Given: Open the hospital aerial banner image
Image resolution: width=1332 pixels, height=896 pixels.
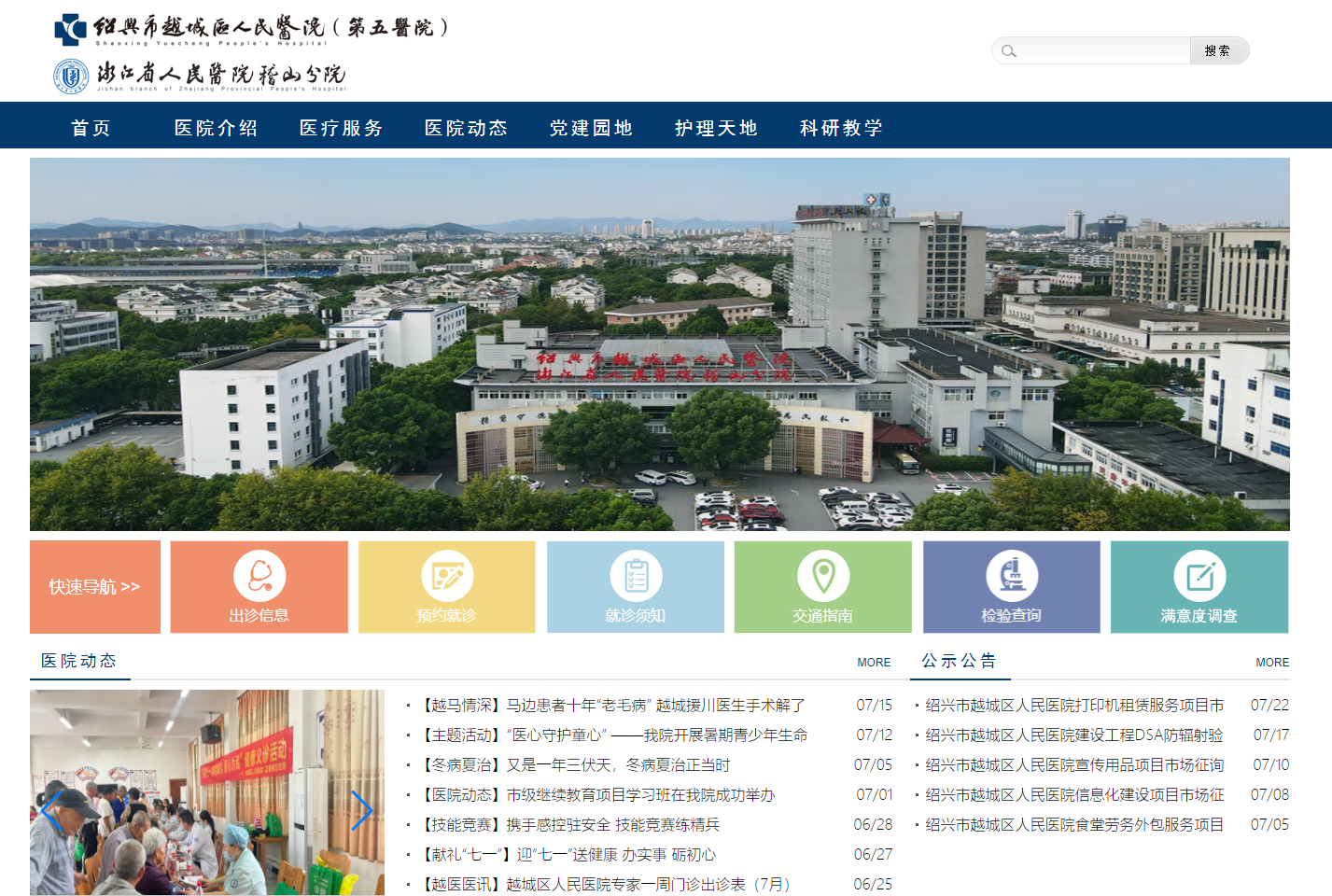Looking at the screenshot, I should click(x=660, y=344).
